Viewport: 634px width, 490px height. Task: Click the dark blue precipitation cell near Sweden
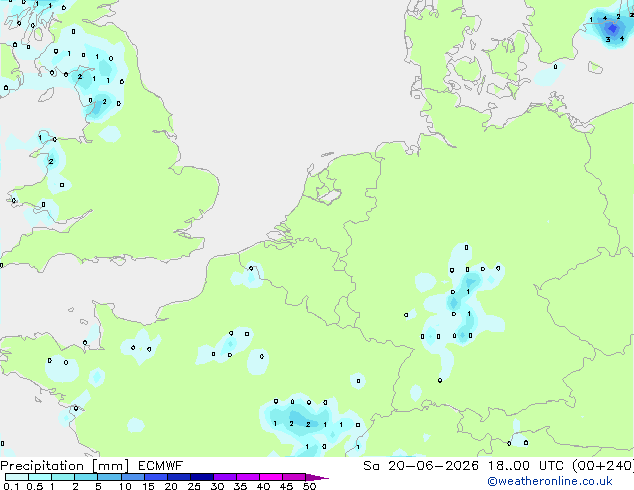pos(612,28)
